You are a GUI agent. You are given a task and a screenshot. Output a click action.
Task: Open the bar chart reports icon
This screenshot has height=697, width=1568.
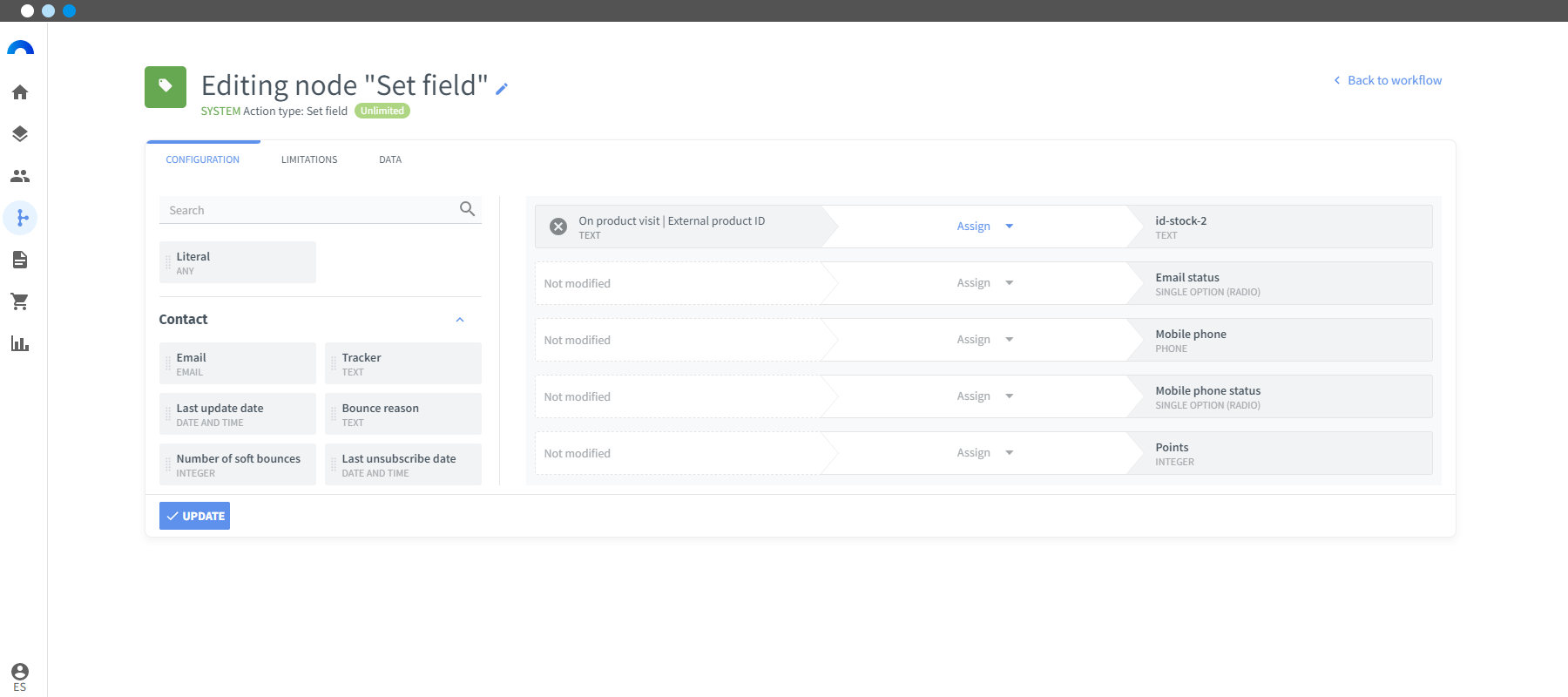20,343
